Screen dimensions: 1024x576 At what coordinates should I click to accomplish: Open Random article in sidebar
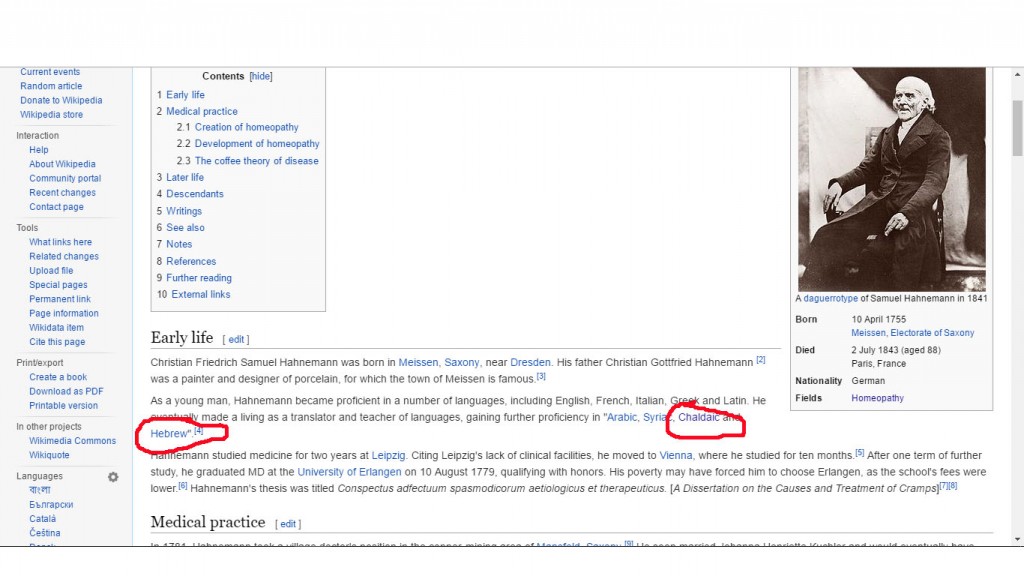[x=51, y=86]
